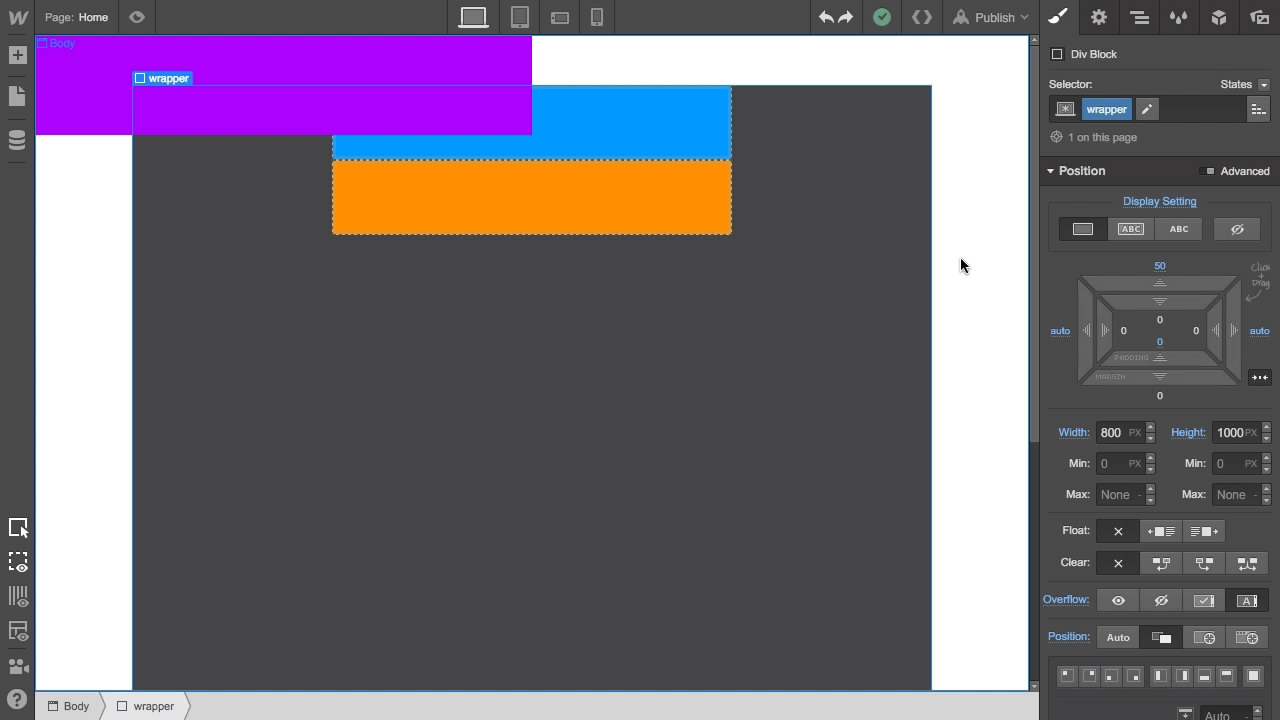Select the orange block on canvas
Screen dimensions: 1280x720
click(x=532, y=198)
